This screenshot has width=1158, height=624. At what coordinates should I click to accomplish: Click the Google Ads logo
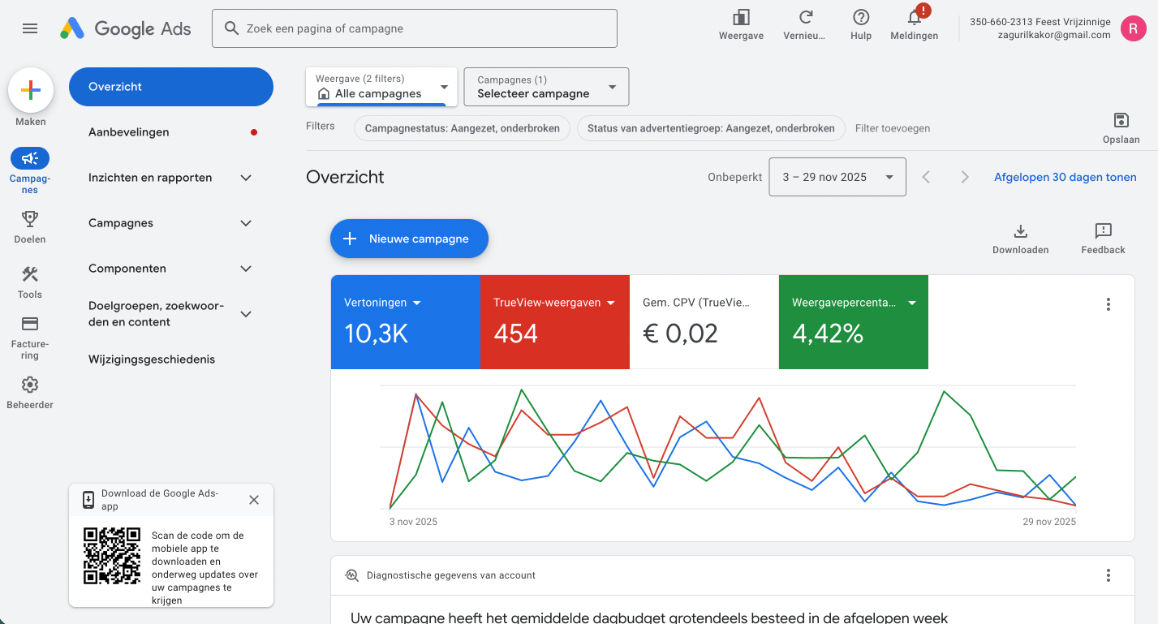(x=125, y=29)
